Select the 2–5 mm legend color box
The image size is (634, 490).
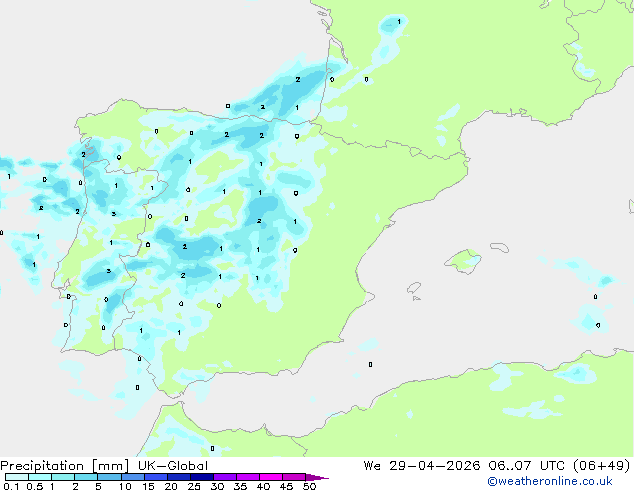(x=86, y=477)
